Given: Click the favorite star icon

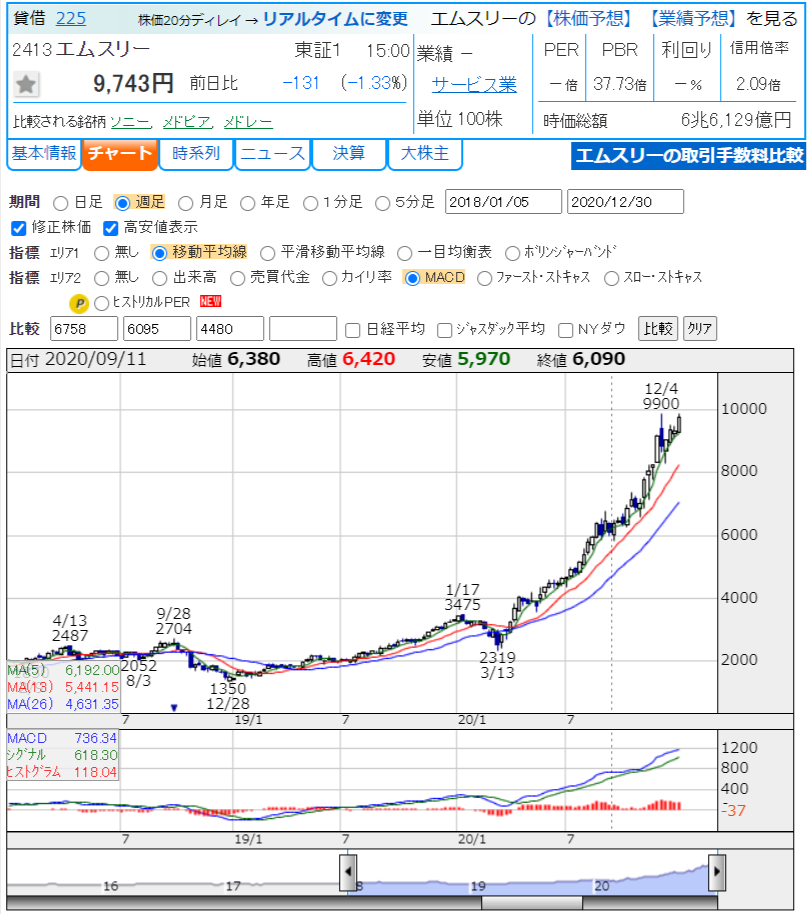Looking at the screenshot, I should 26,85.
